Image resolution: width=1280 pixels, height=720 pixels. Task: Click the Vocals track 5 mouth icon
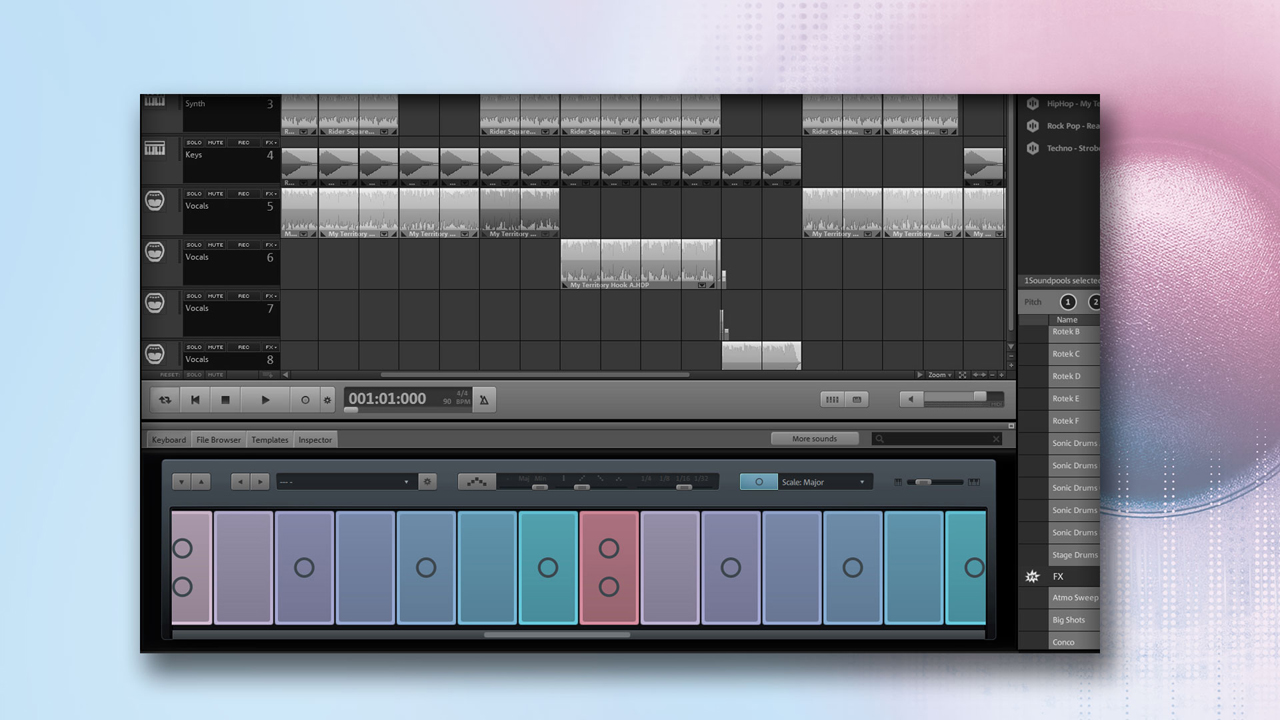[154, 201]
